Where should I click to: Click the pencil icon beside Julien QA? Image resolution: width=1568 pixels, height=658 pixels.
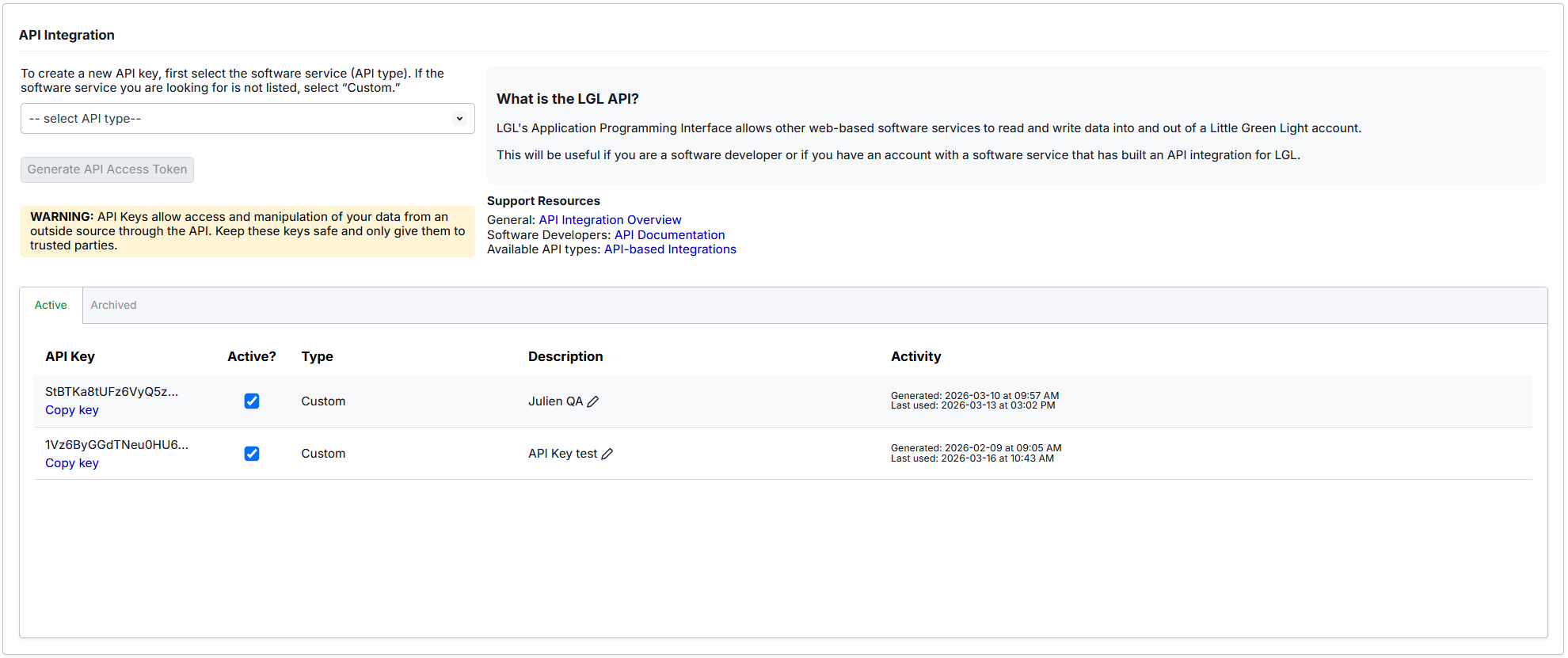pos(593,401)
